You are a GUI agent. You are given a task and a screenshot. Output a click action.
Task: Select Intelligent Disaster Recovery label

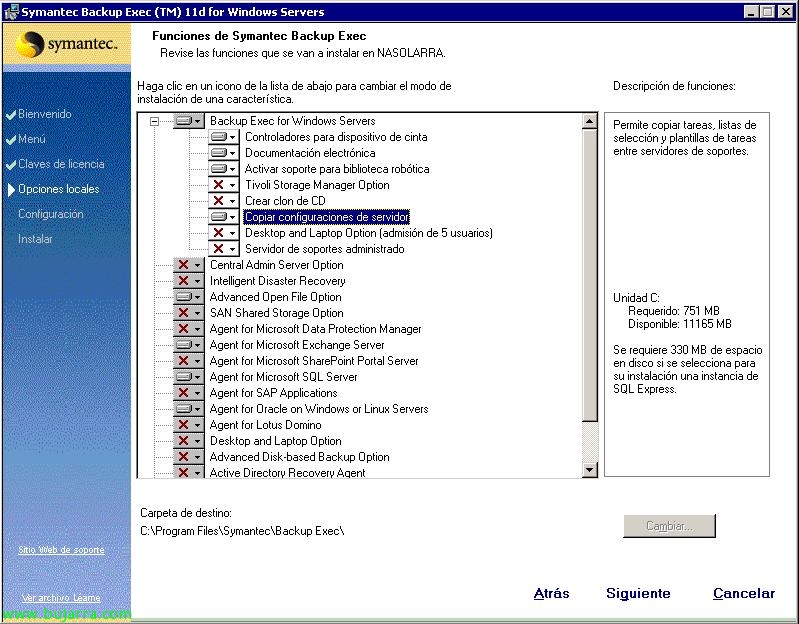tap(278, 281)
